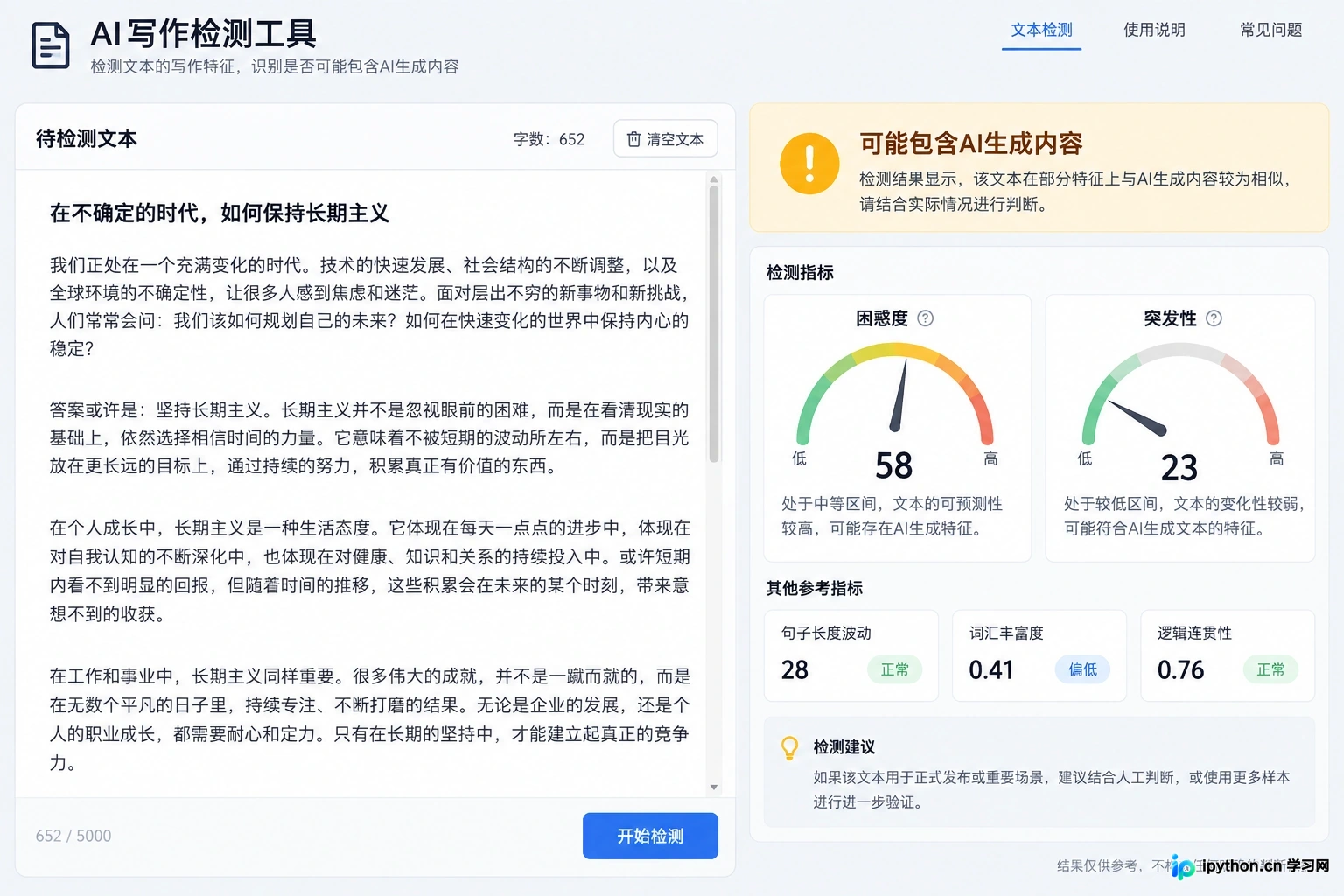Click the 偏低 badge under 词汇丰富度
Image resolution: width=1344 pixels, height=896 pixels.
(x=1082, y=669)
